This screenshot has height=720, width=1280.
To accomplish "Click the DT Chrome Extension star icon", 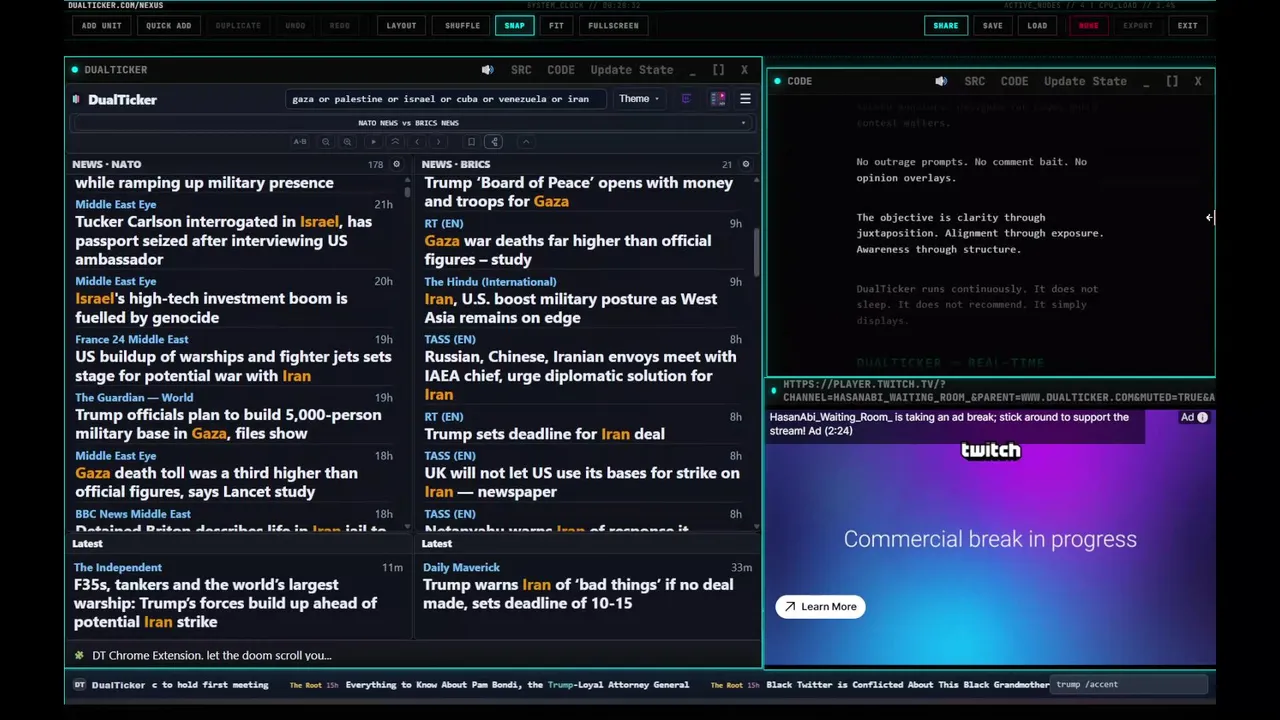I will [79, 655].
